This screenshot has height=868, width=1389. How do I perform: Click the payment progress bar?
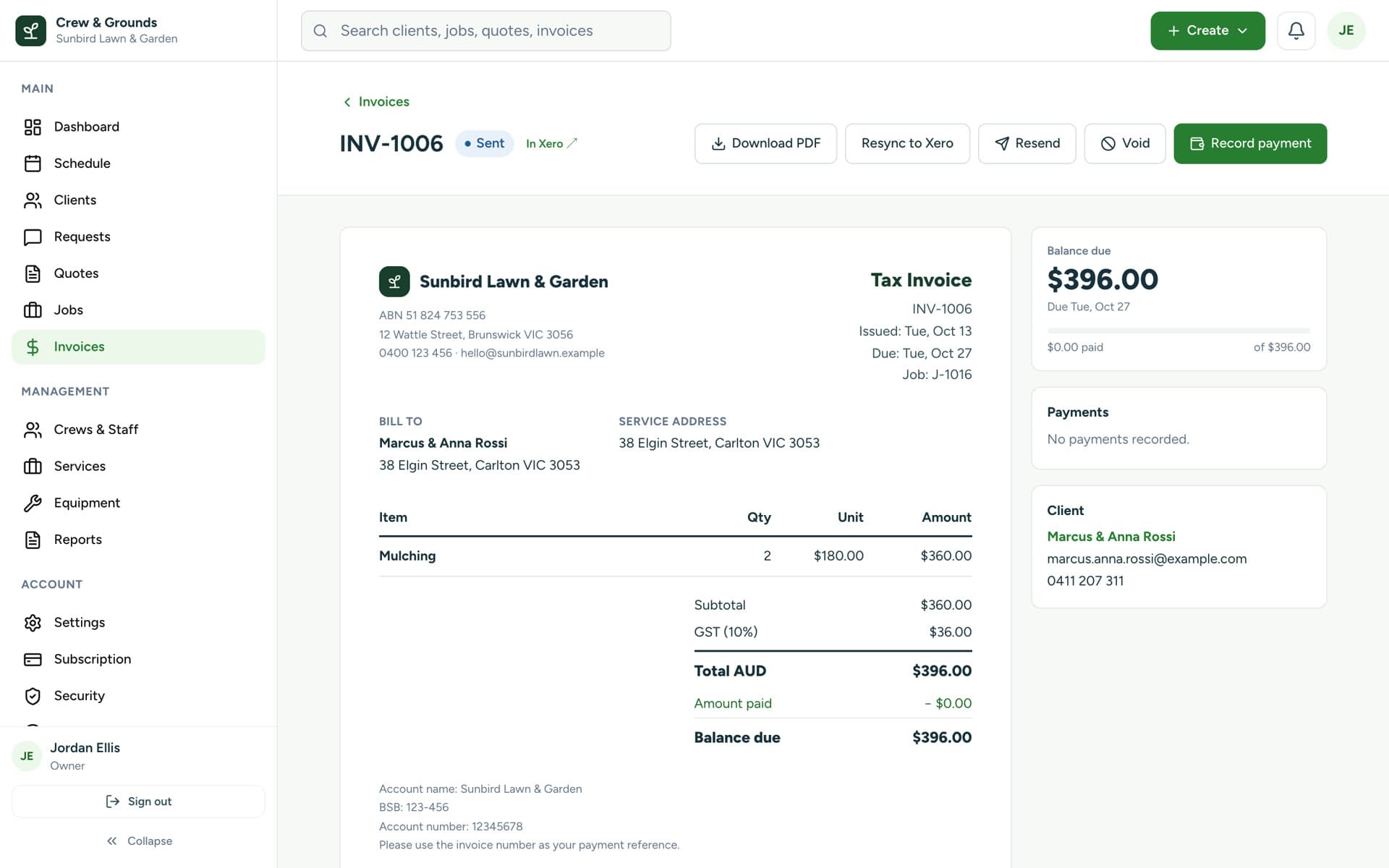pos(1178,331)
